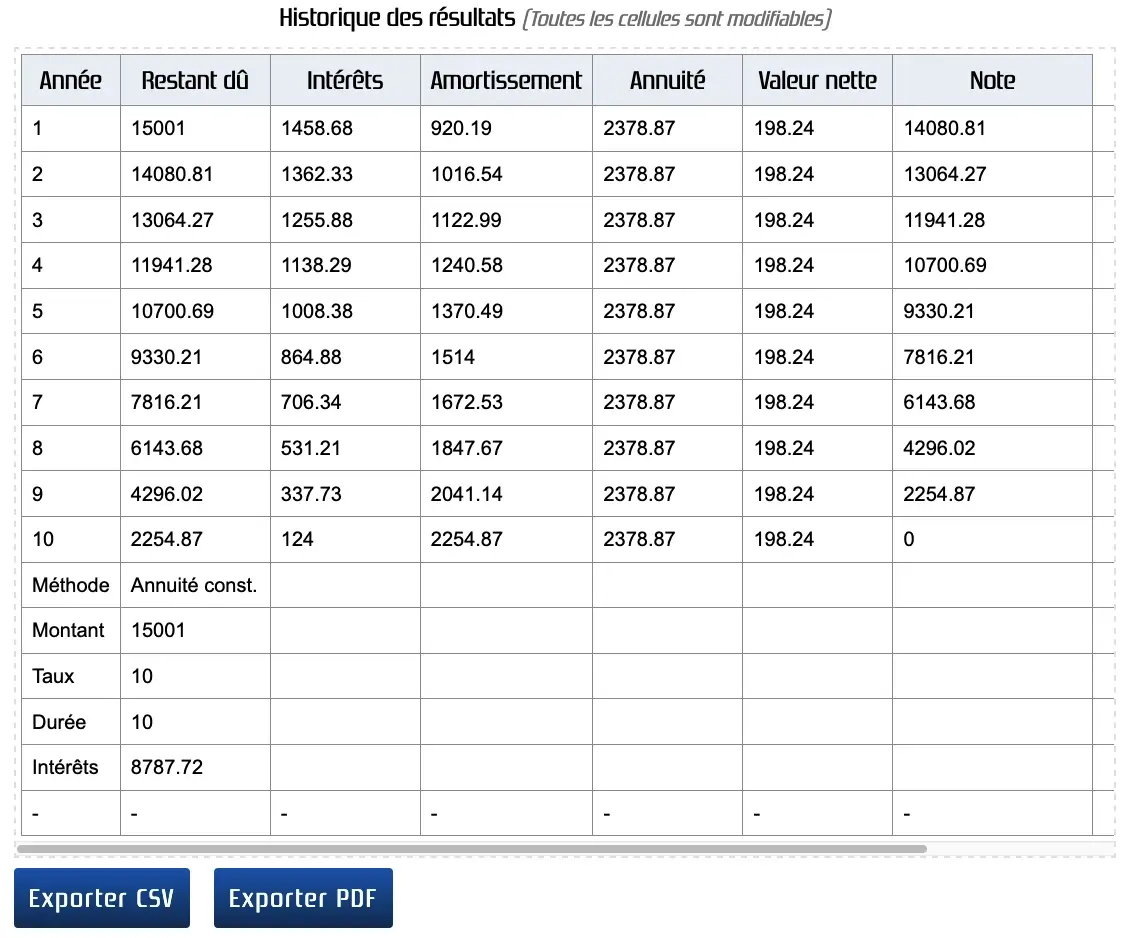Click interest cell 864.88
1125x938 pixels.
[345, 357]
